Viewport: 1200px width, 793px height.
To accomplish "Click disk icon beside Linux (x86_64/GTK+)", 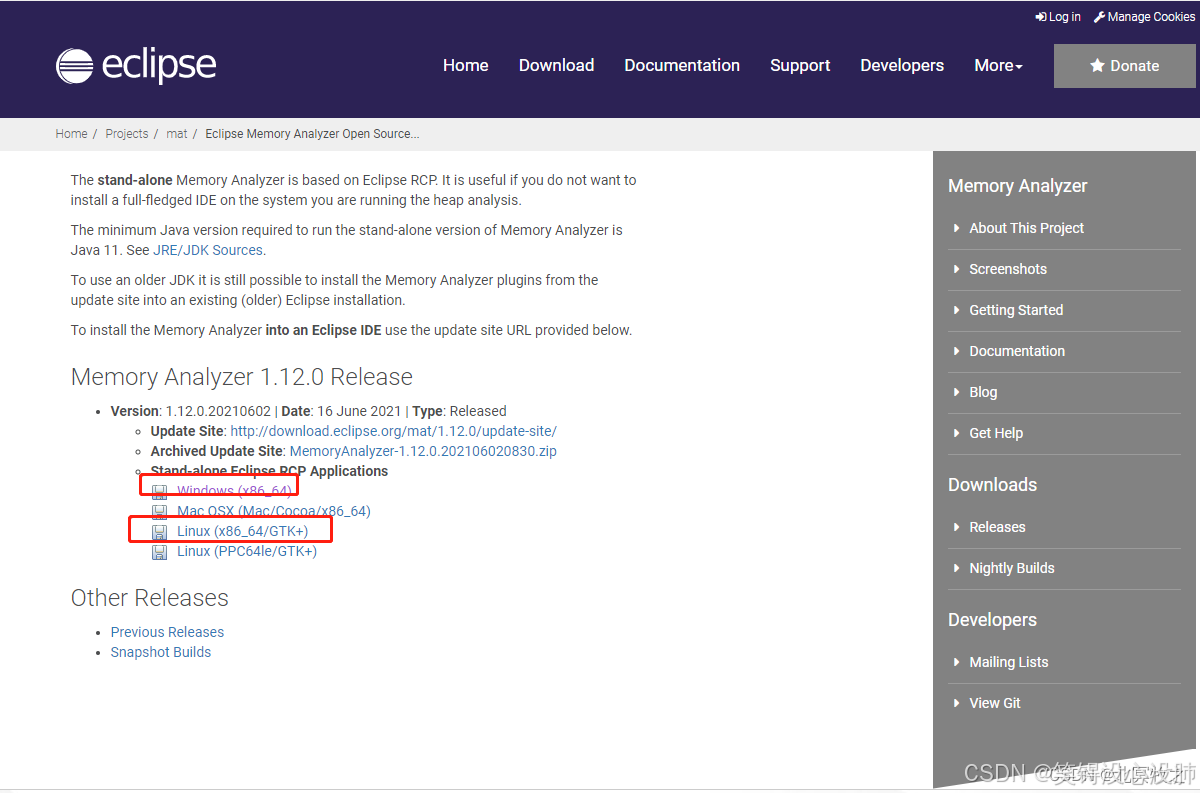I will (x=160, y=531).
